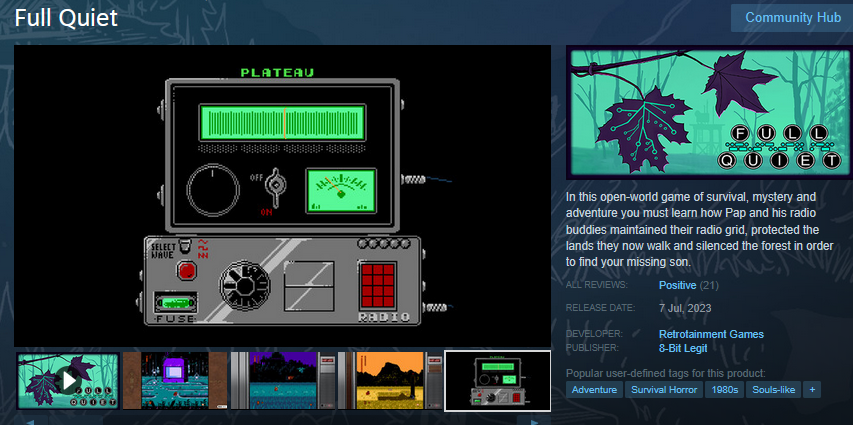853x425 pixels.
Task: Expand tags with the plus button
Action: pos(812,390)
